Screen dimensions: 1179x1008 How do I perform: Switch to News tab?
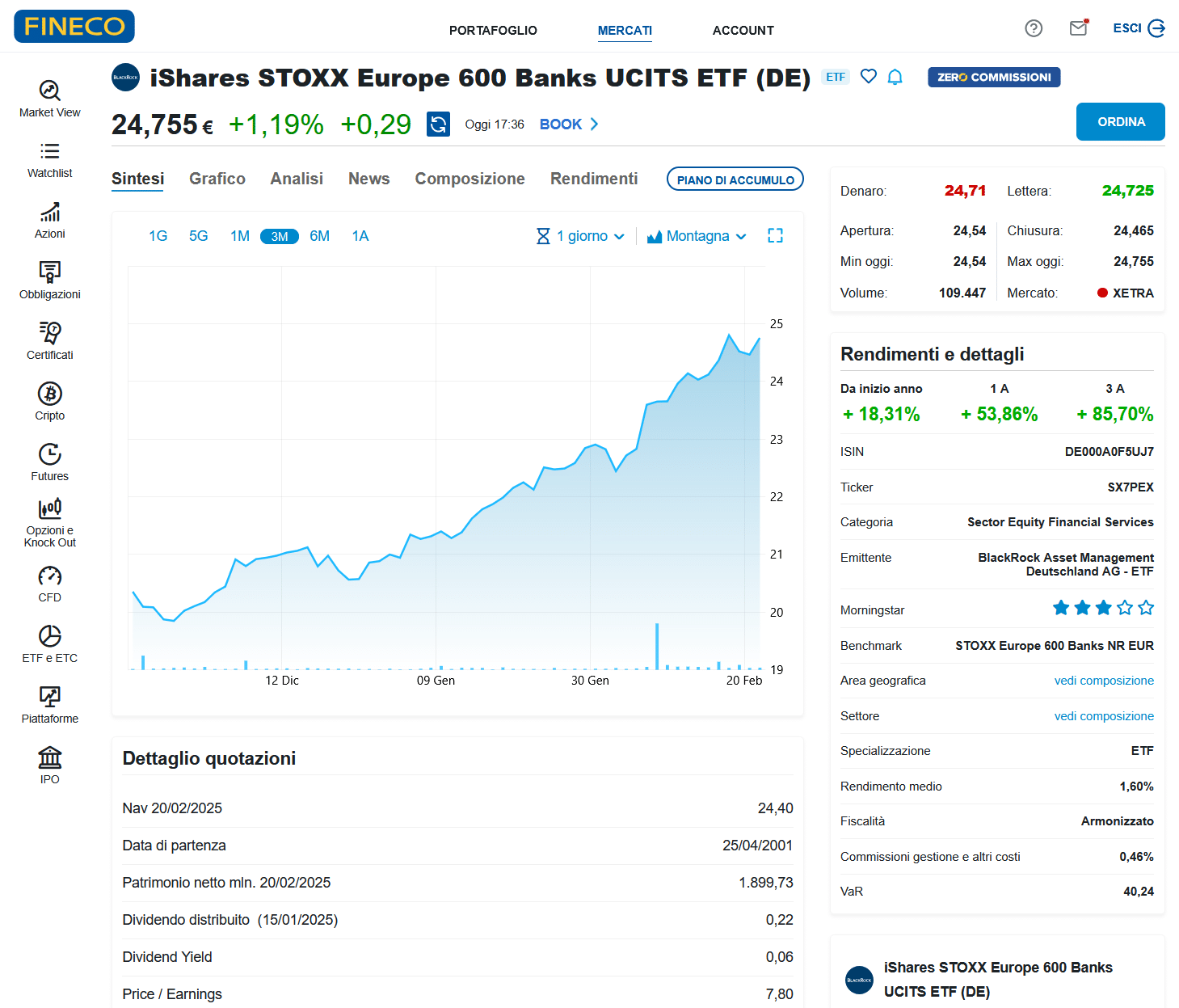click(x=369, y=179)
